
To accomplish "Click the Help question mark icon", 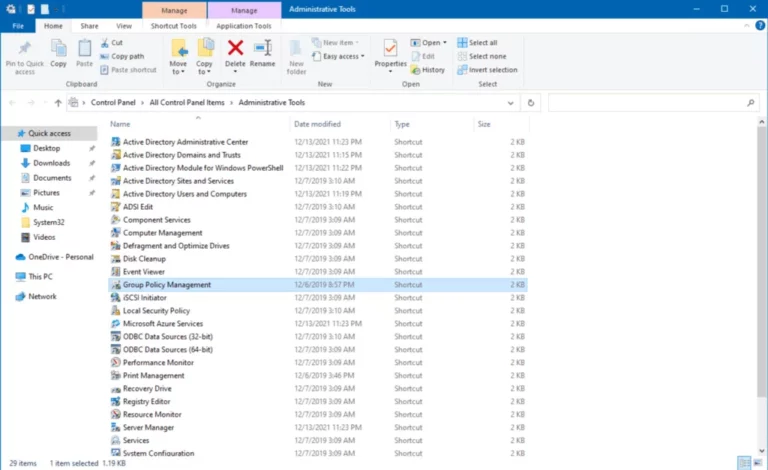I will 760,26.
